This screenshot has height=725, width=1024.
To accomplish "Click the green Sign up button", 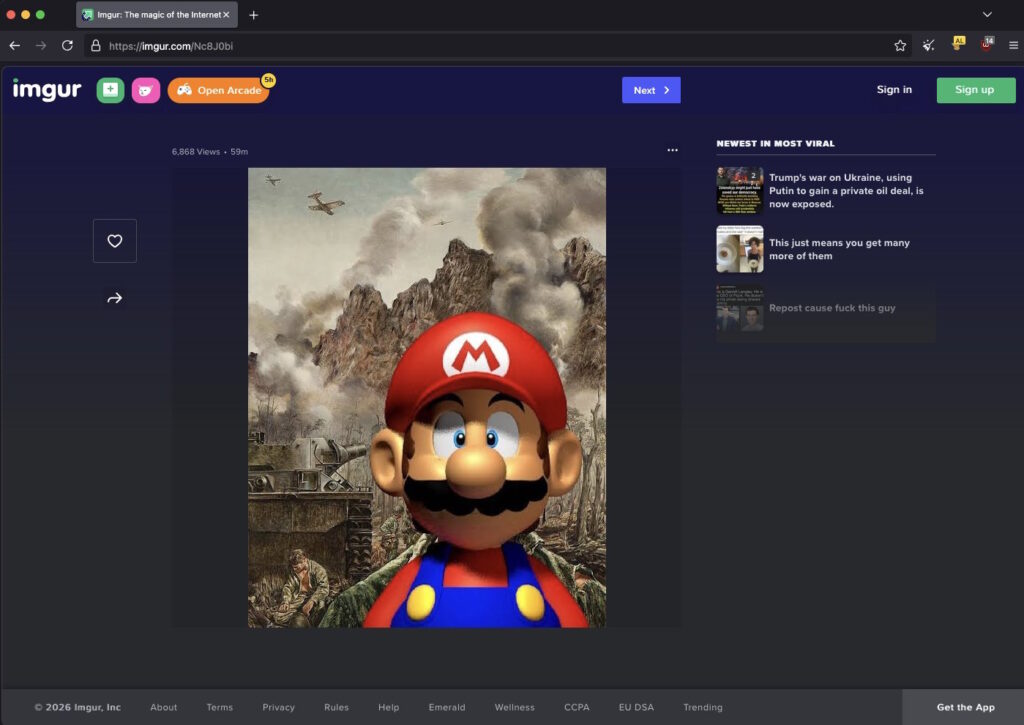I will pyautogui.click(x=976, y=90).
